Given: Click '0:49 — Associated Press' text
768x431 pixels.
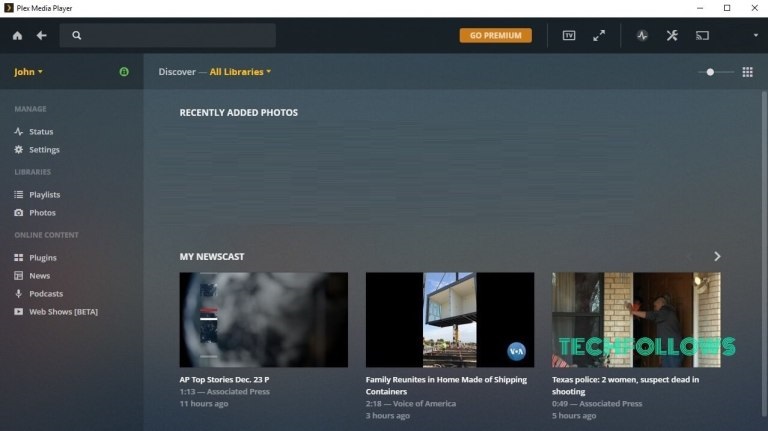Looking at the screenshot, I should (x=597, y=404).
